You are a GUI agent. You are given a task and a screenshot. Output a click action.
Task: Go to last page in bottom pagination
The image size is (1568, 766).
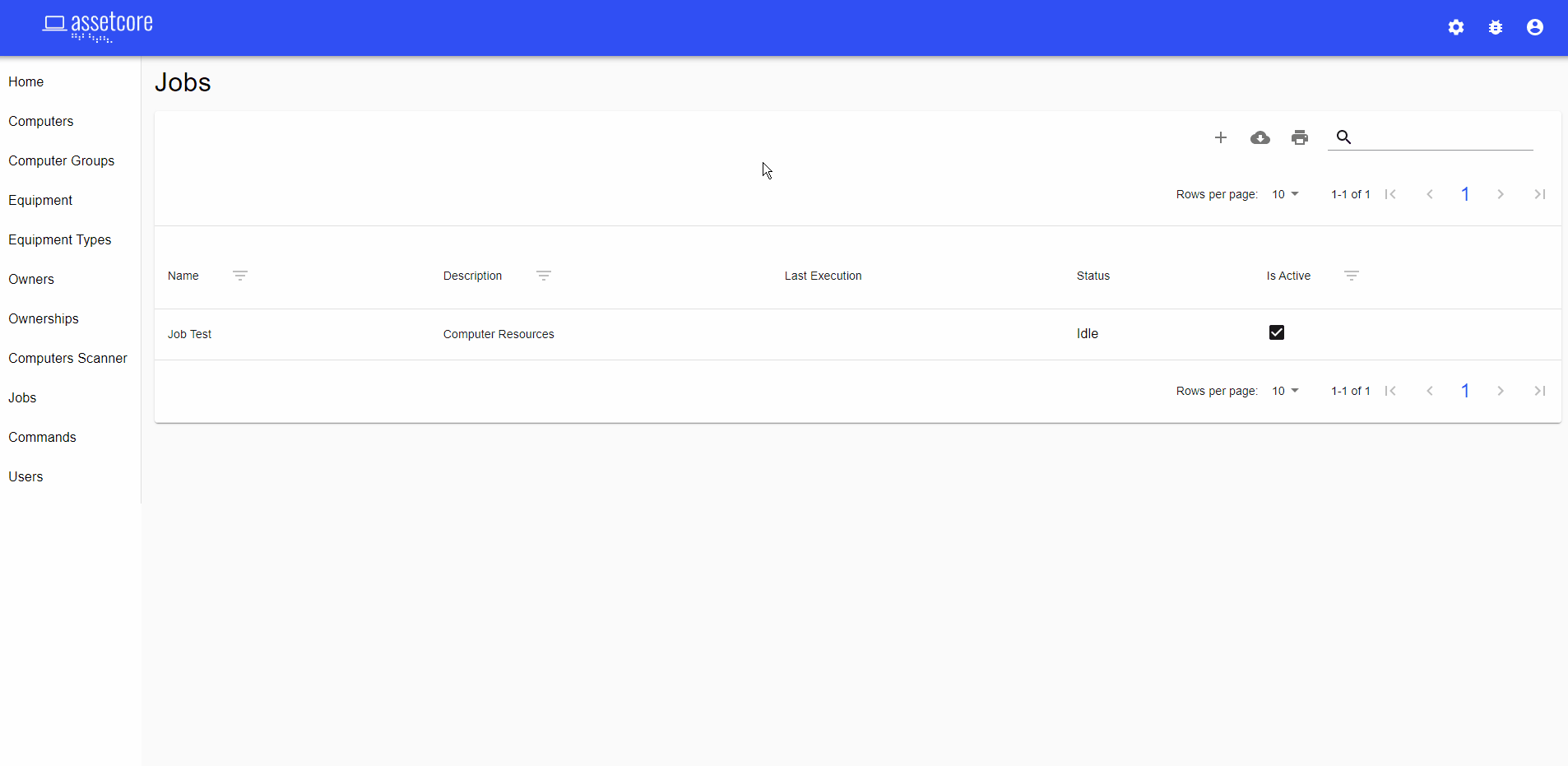1540,391
